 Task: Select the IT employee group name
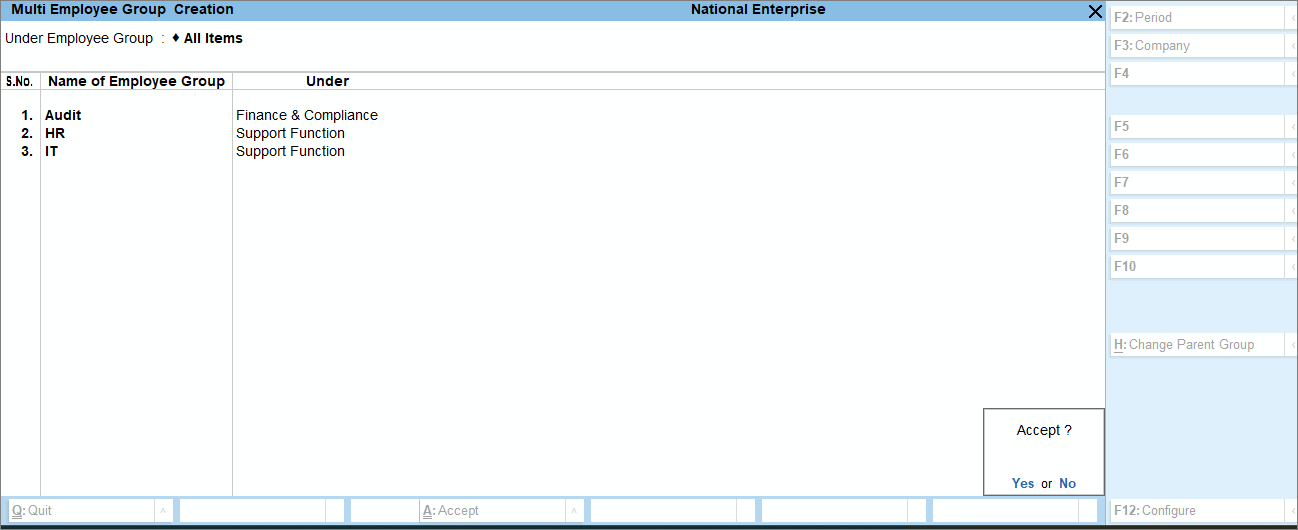click(x=51, y=151)
